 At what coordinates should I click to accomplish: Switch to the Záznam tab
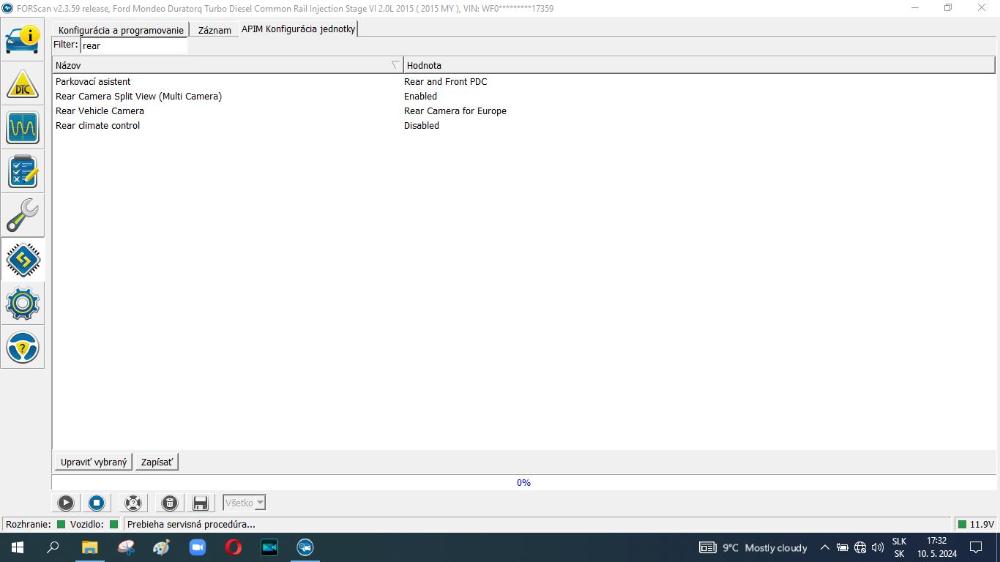point(214,30)
